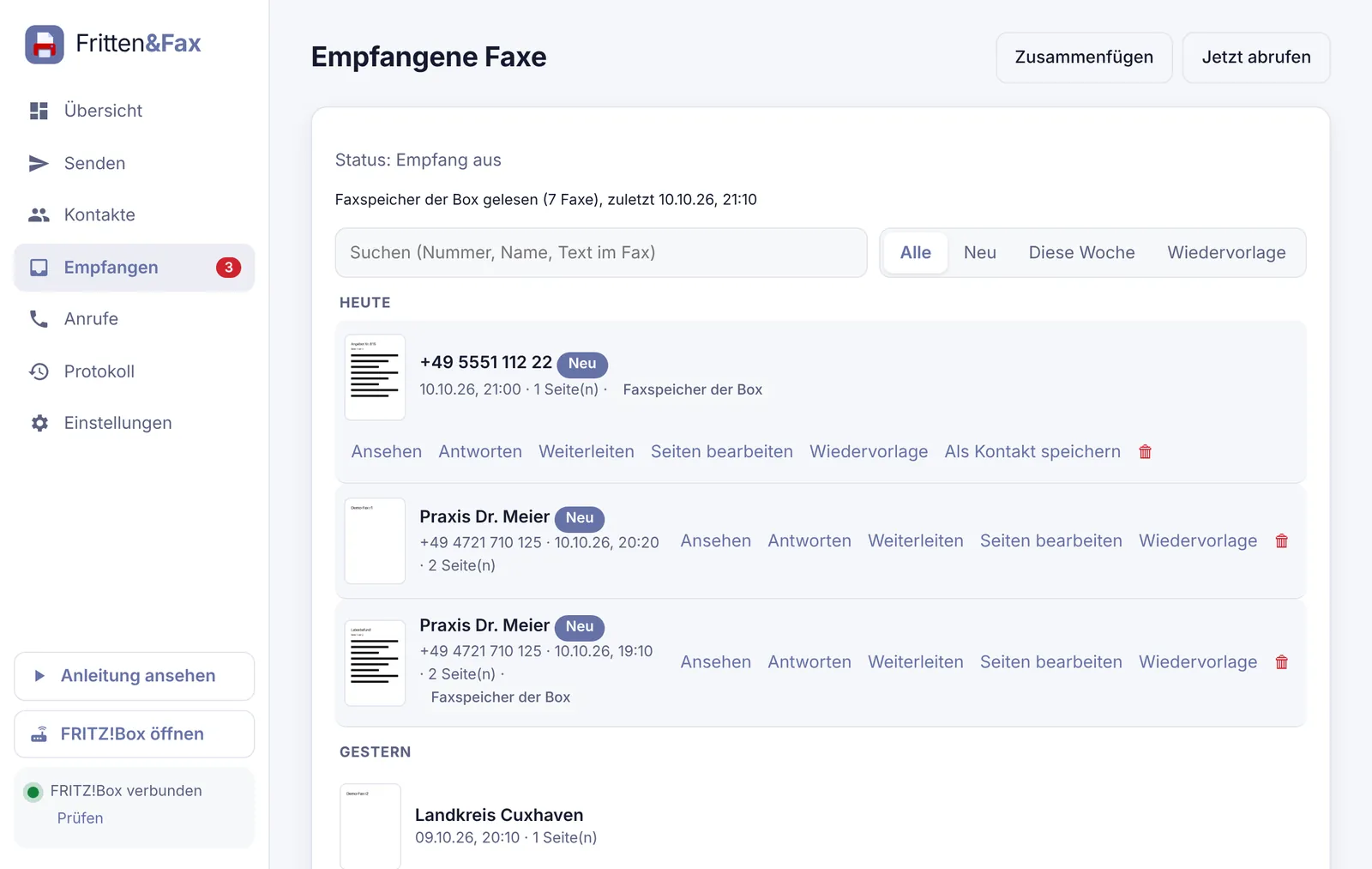Click the Zusammenfügen button
This screenshot has width=1372, height=869.
(x=1084, y=57)
